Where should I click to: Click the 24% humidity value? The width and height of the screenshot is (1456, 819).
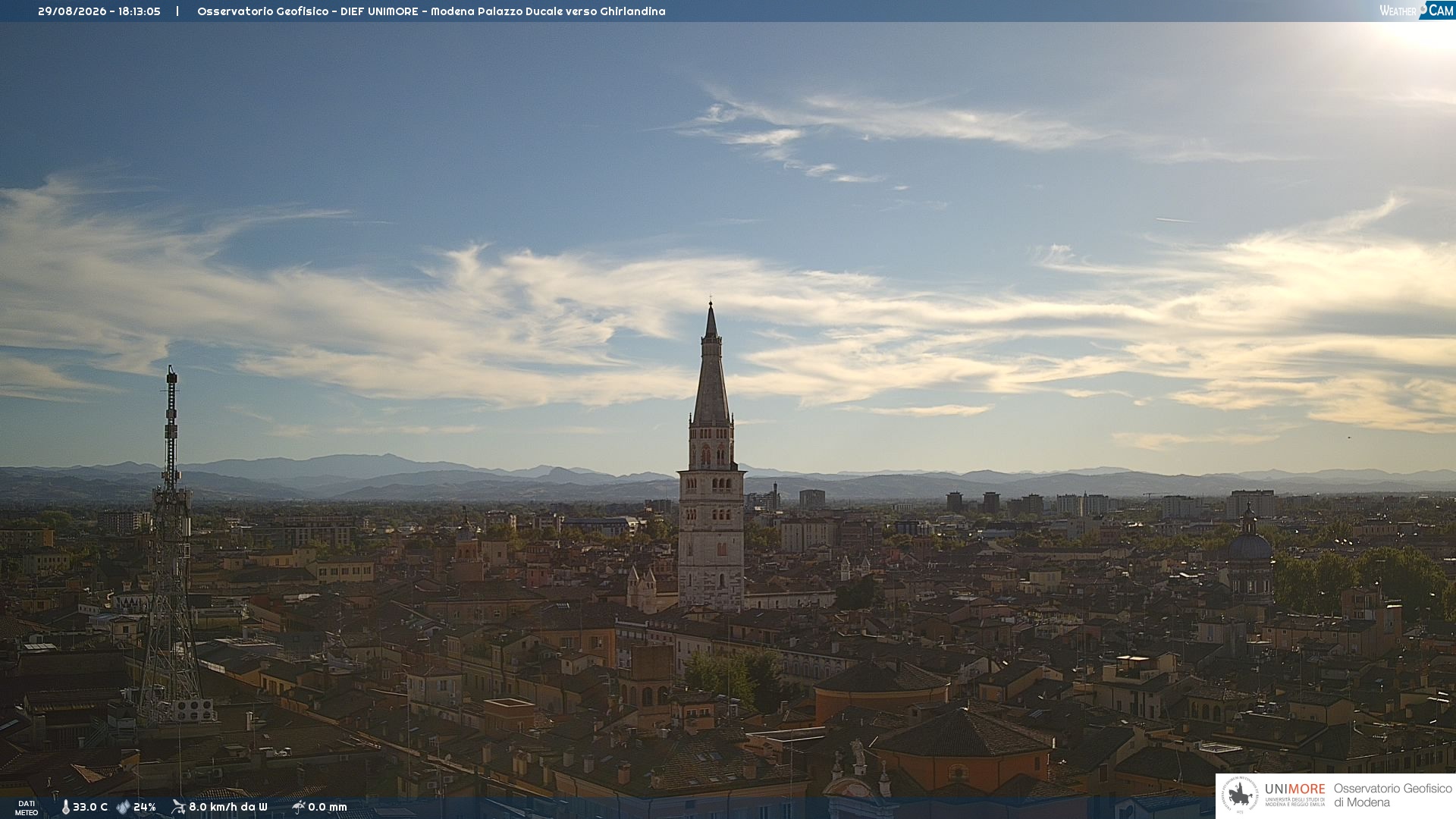[145, 807]
